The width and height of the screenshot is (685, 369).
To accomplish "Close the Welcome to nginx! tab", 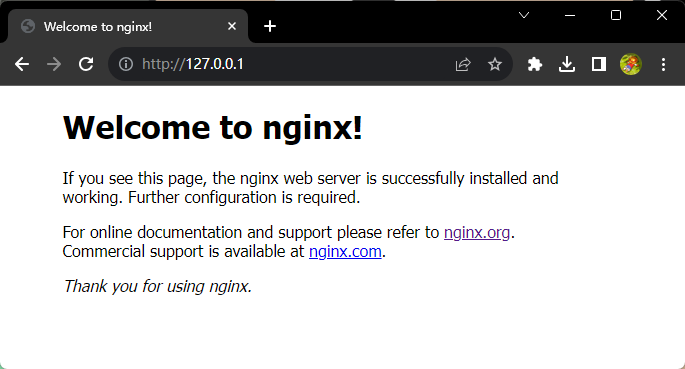I will click(x=232, y=26).
